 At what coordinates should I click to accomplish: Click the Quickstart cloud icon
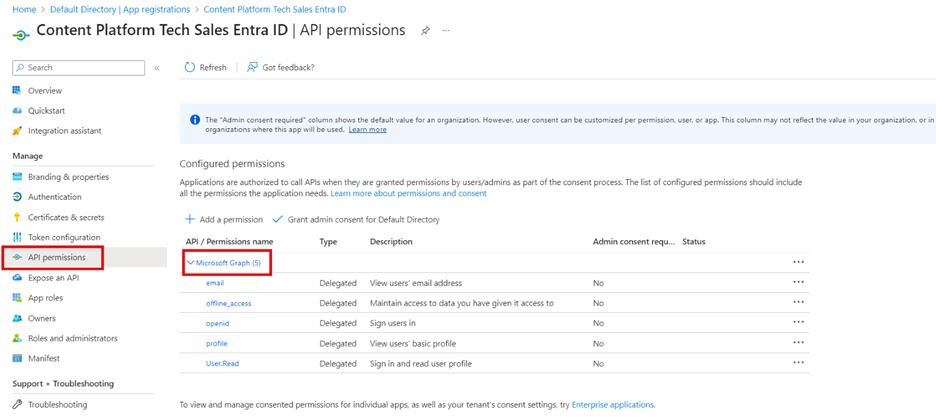pos(17,111)
